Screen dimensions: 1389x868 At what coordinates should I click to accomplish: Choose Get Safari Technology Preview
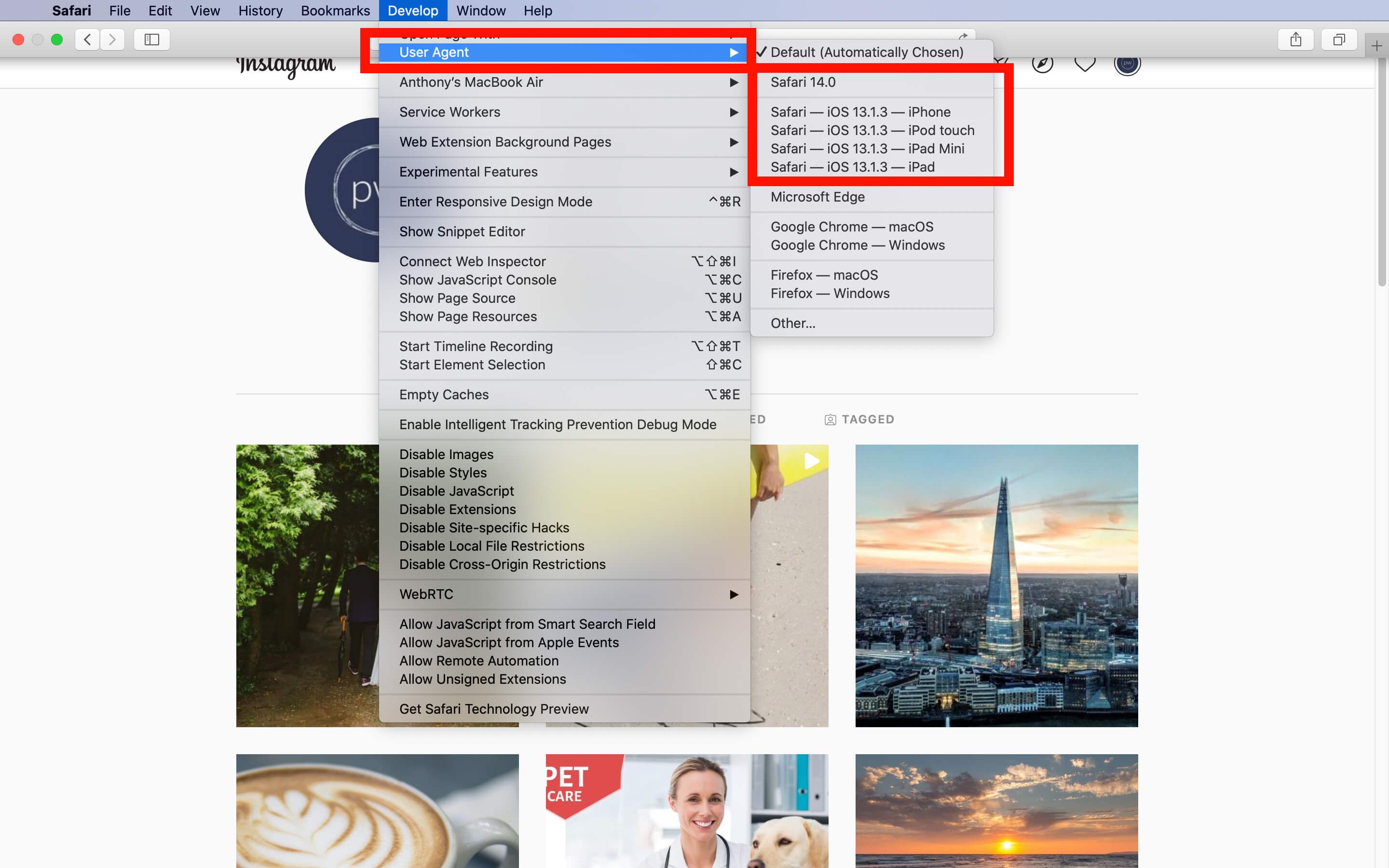tap(564, 709)
